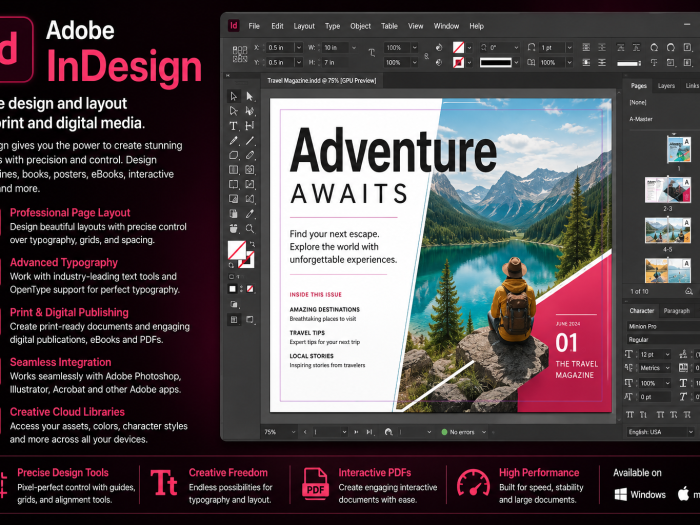700x525 pixels.
Task: Switch to the Paragraph tab
Action: pos(676,311)
